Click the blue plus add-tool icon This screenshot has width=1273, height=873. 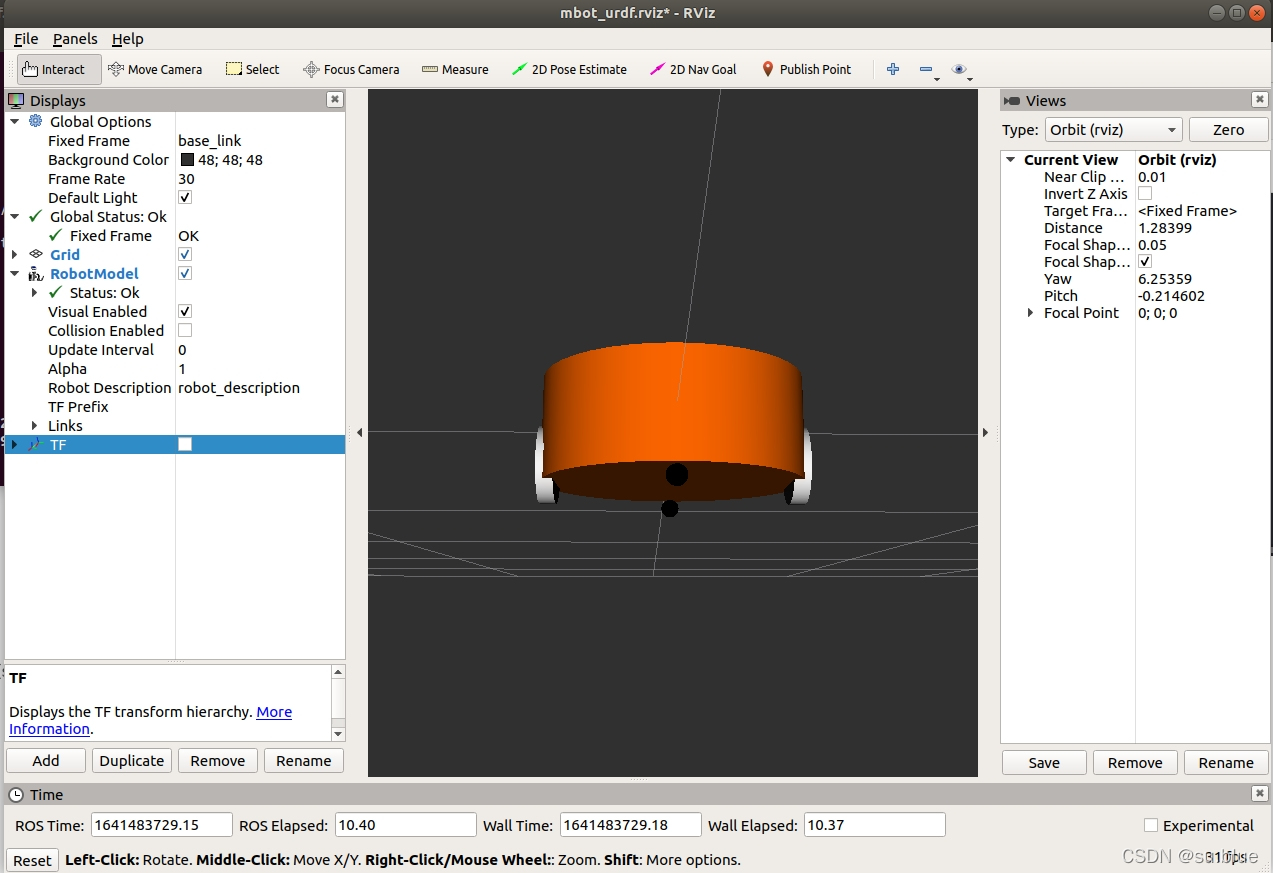click(x=893, y=69)
